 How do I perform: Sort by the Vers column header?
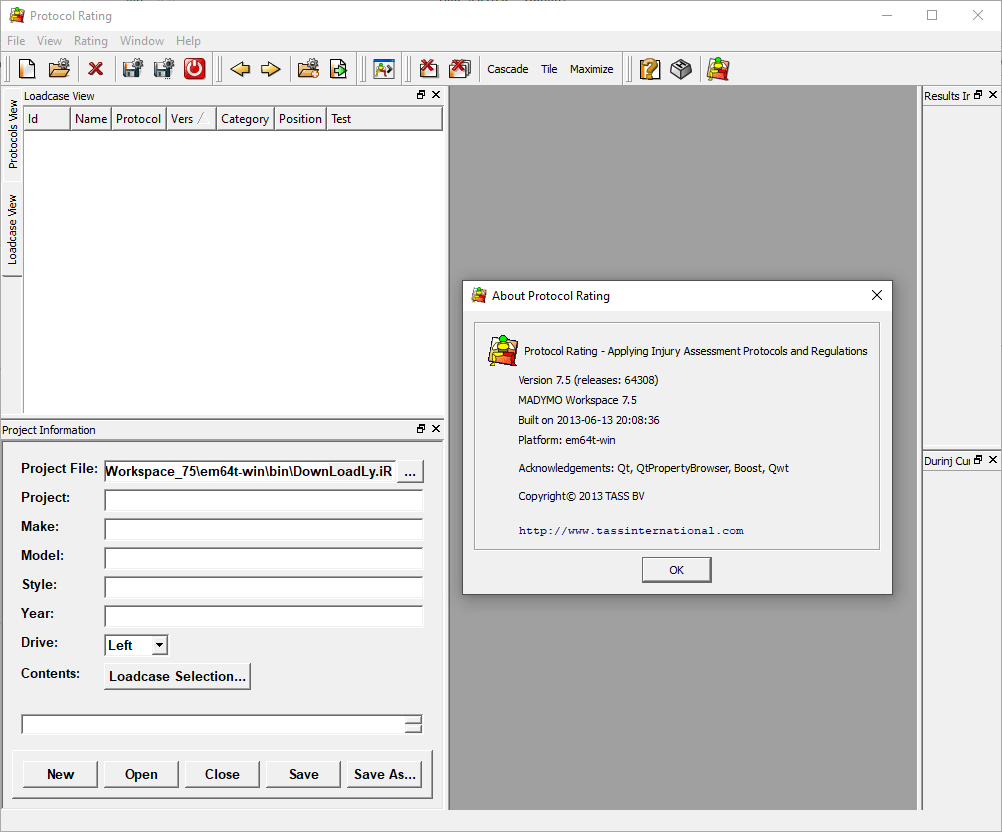click(x=191, y=119)
